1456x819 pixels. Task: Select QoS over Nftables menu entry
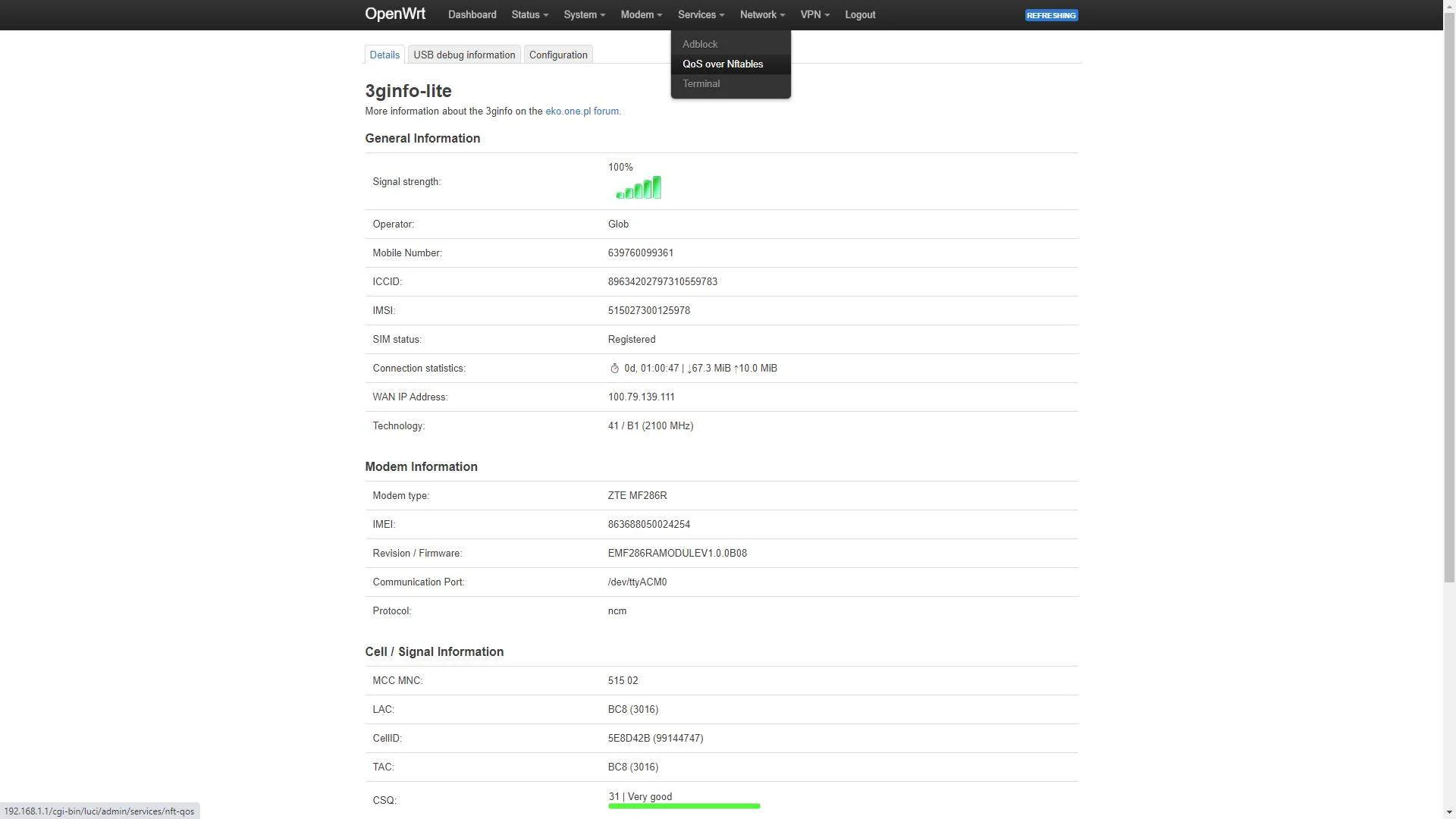pyautogui.click(x=730, y=64)
